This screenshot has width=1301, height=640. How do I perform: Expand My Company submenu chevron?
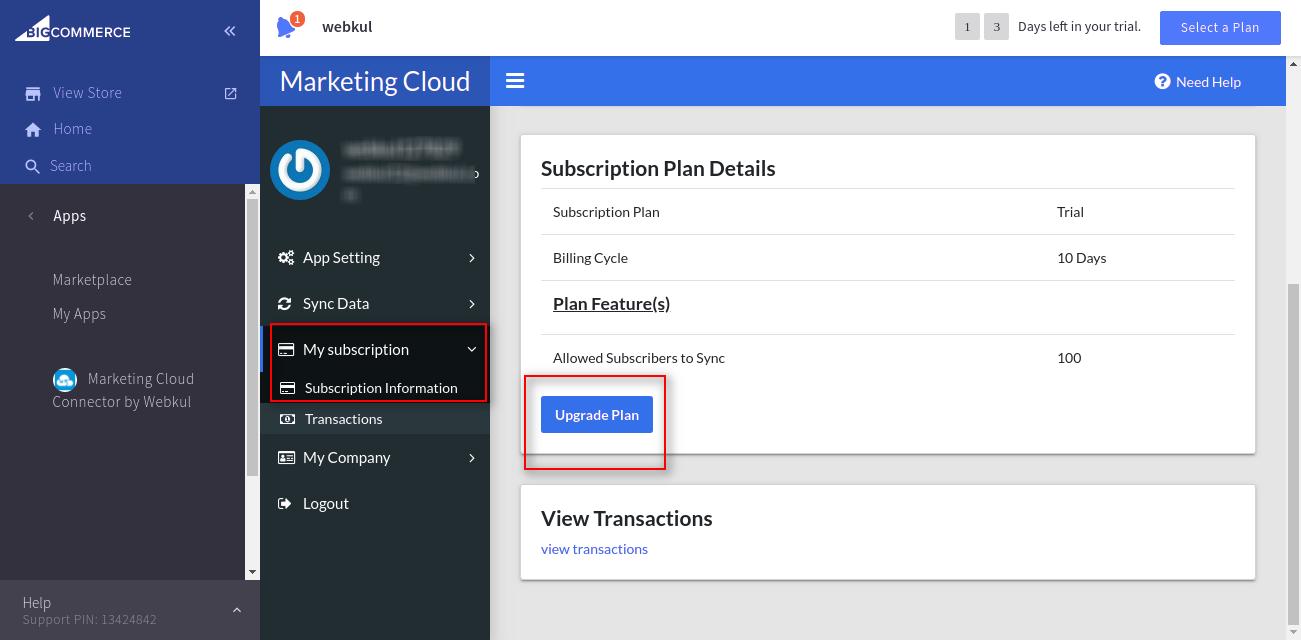(x=472, y=458)
